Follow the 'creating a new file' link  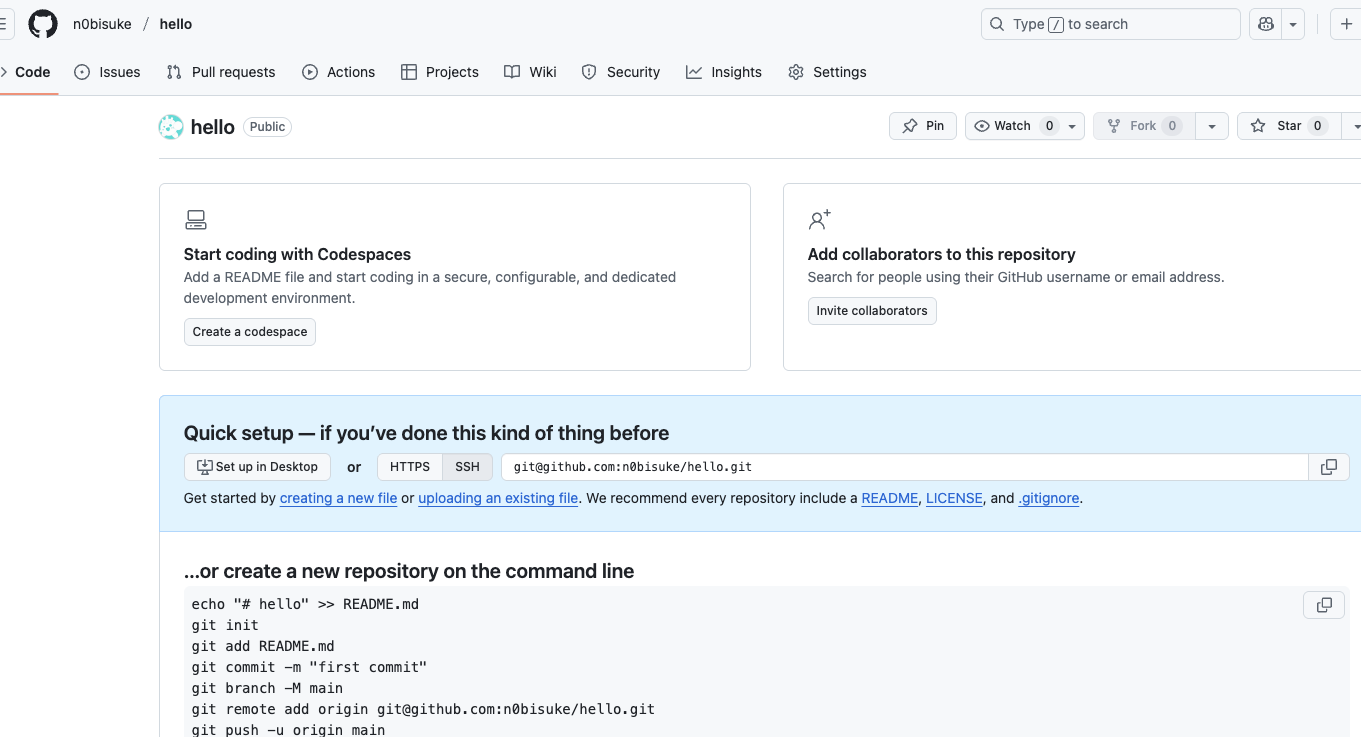coord(339,498)
